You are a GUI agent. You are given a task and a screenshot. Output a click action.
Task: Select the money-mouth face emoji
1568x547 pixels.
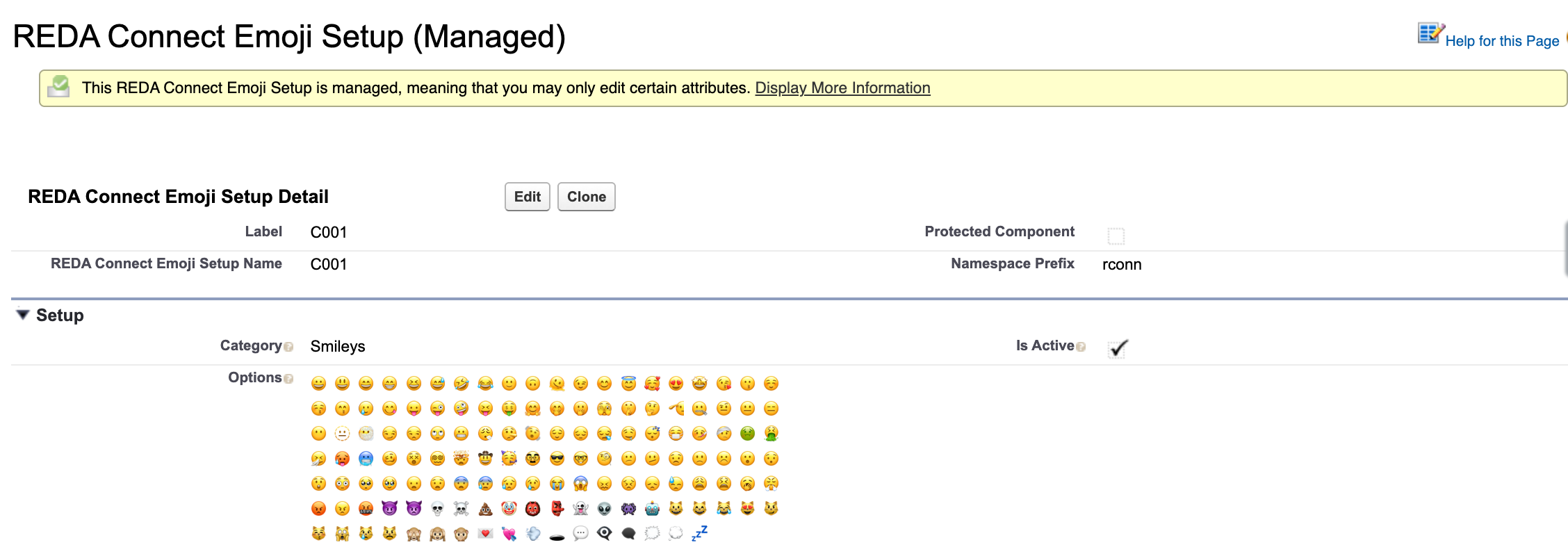[509, 408]
